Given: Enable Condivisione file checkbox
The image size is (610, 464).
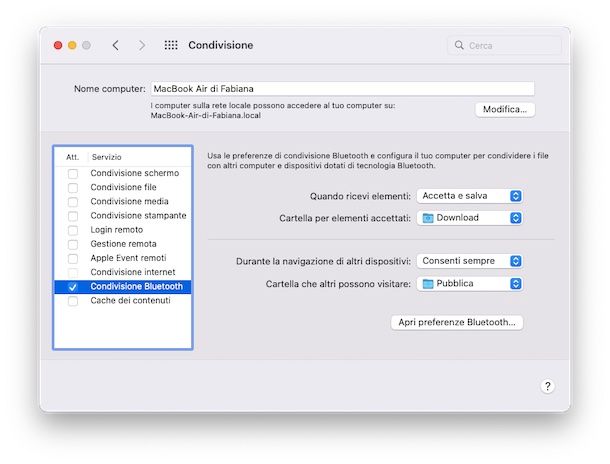Looking at the screenshot, I should 73,187.
